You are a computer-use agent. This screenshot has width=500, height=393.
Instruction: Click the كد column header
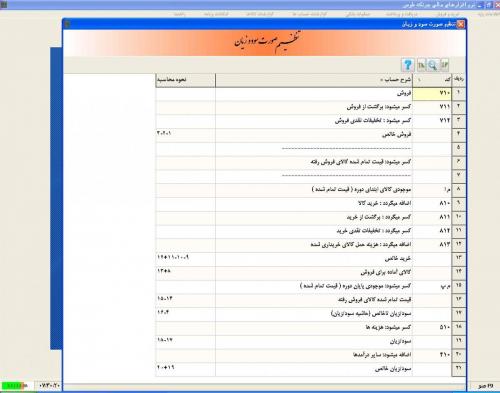pos(432,80)
